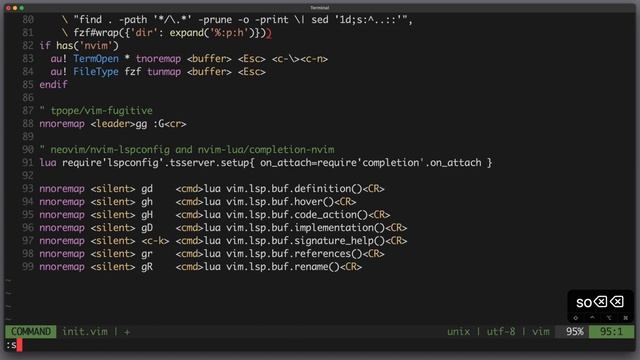Click 'vim.lsp.buf.signature_help()' on line 97
The height and width of the screenshot is (360, 640).
(x=305, y=240)
